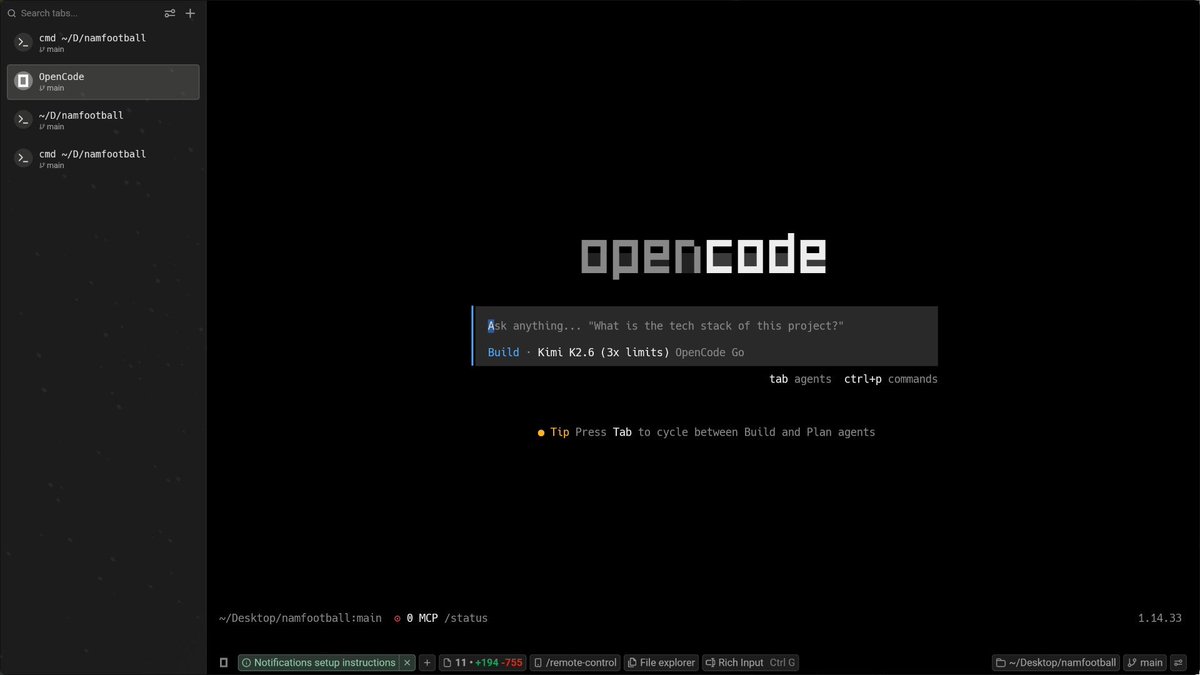Screen dimensions: 1200x675
Task: Open the File explorer button
Action: [661, 662]
